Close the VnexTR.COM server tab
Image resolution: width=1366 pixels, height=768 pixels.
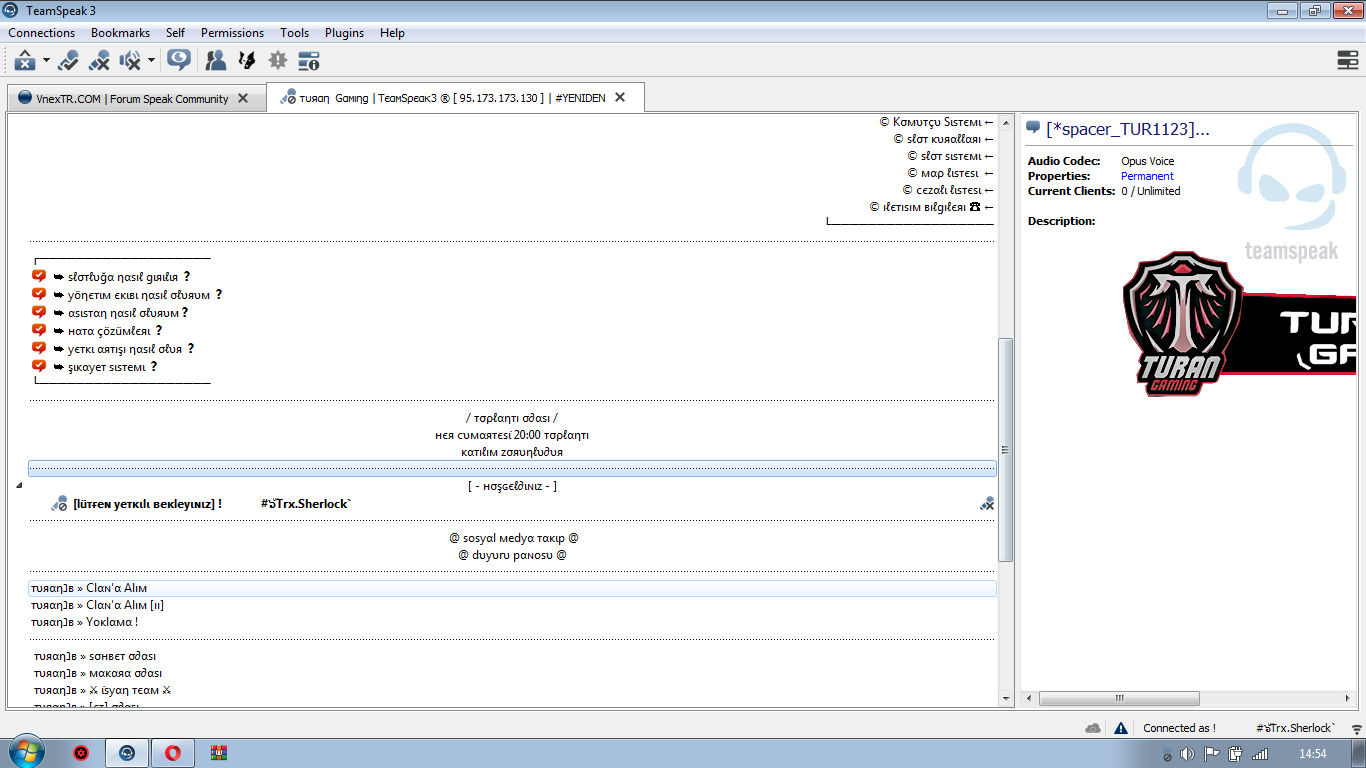point(243,99)
